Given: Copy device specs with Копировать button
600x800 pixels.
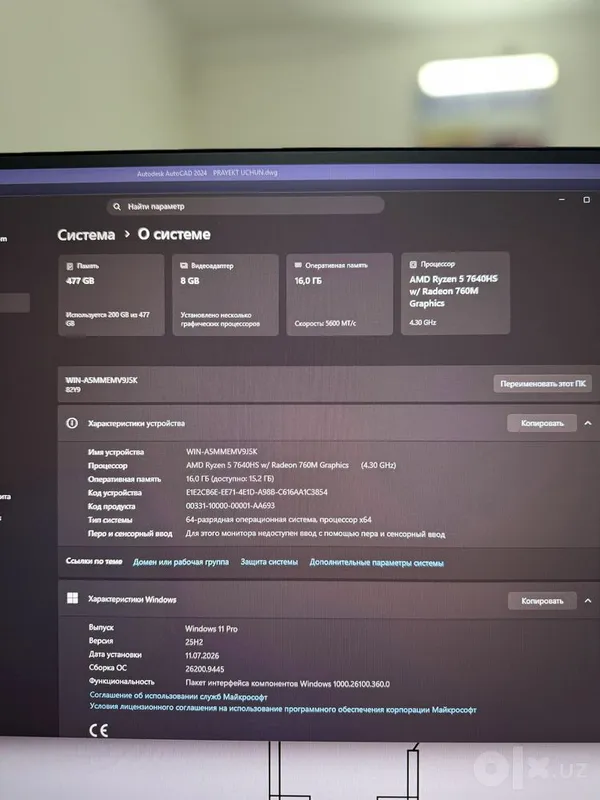Looking at the screenshot, I should (542, 423).
